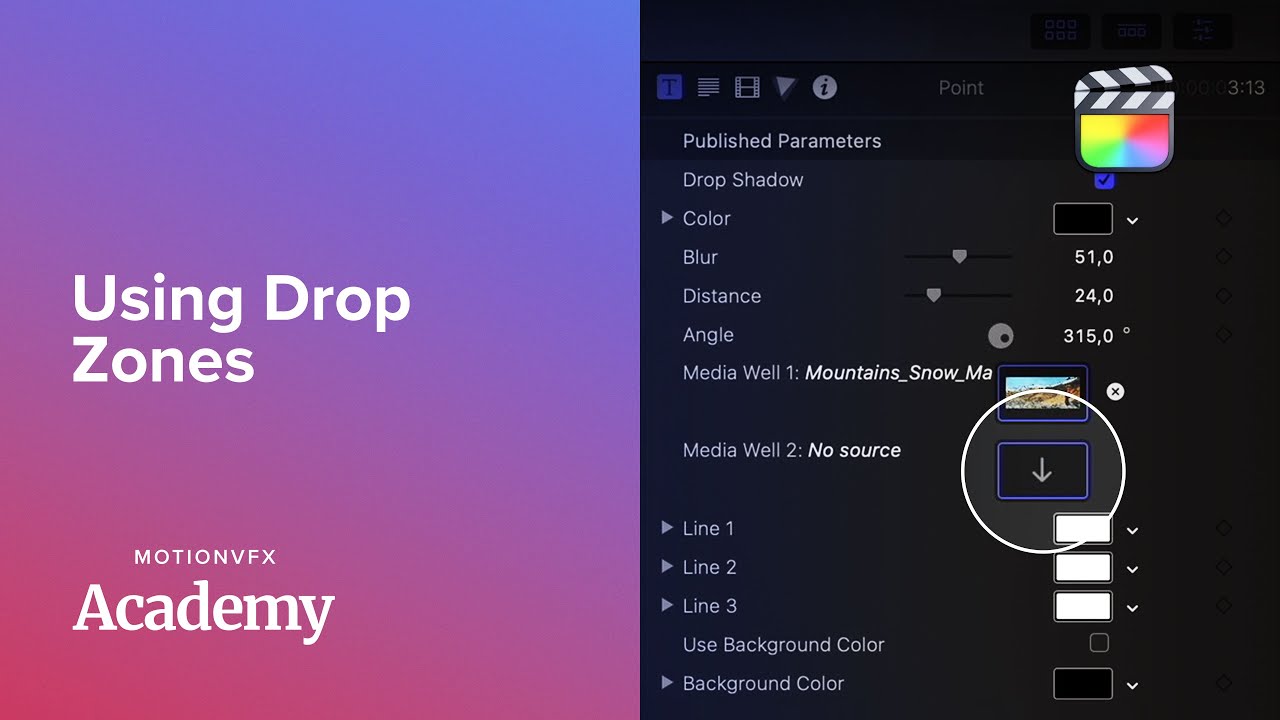Open the Info inspector icon

(x=824, y=87)
